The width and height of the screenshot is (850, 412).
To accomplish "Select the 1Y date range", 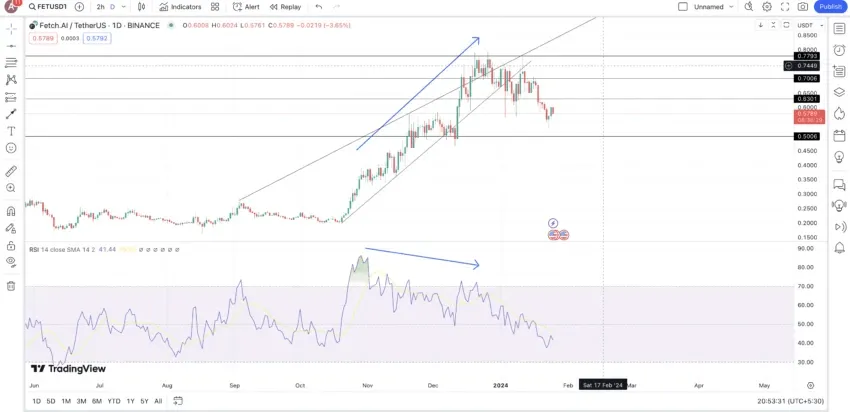I will tap(130, 401).
